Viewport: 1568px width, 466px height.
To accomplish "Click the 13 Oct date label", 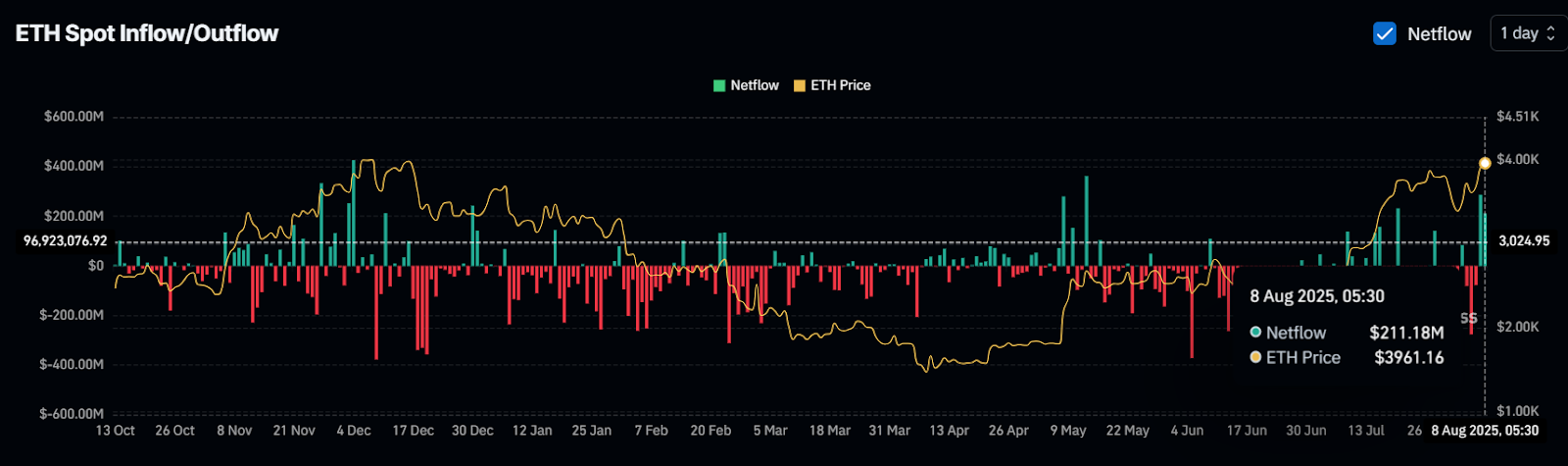I will point(116,431).
